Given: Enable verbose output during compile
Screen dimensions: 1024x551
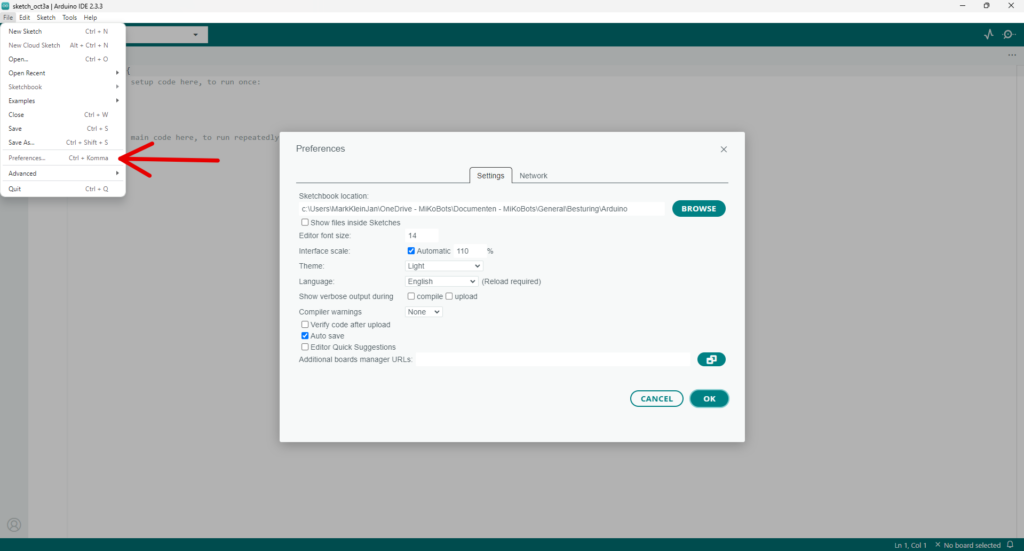Looking at the screenshot, I should (x=411, y=296).
